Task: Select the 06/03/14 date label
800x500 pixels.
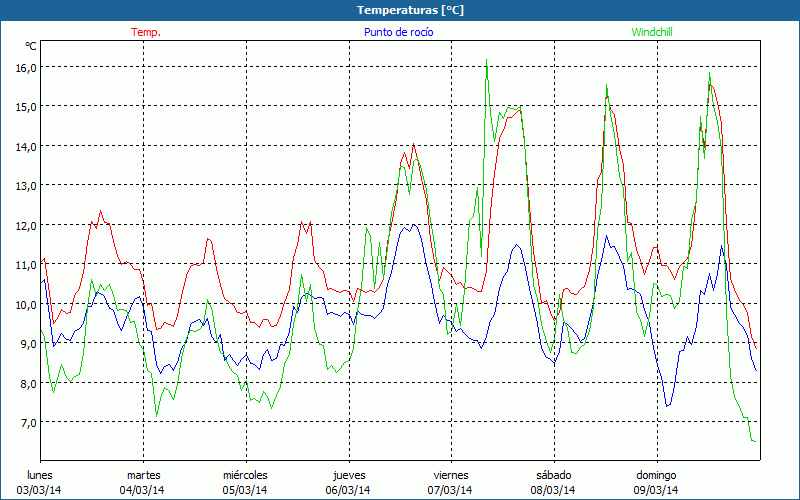Action: pyautogui.click(x=348, y=490)
